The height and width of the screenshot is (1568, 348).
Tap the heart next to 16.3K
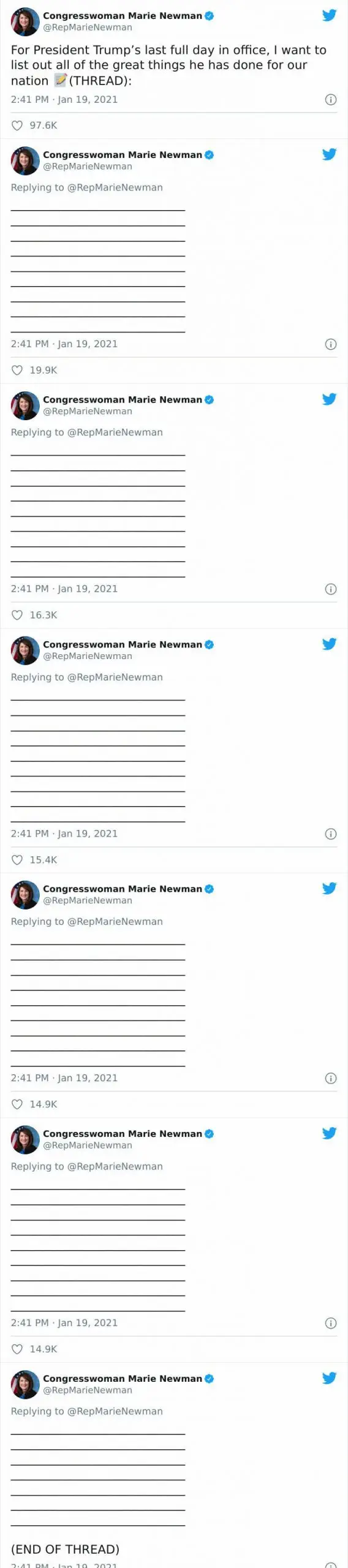[x=17, y=616]
